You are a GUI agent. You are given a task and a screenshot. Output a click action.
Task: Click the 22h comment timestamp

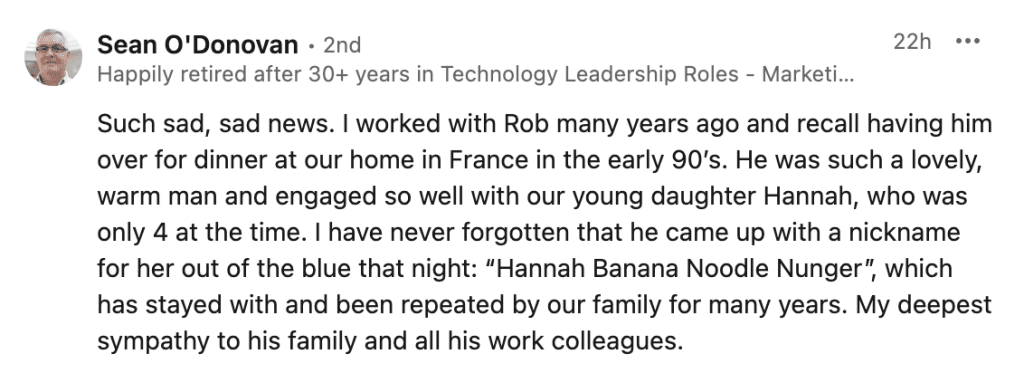[x=912, y=42]
